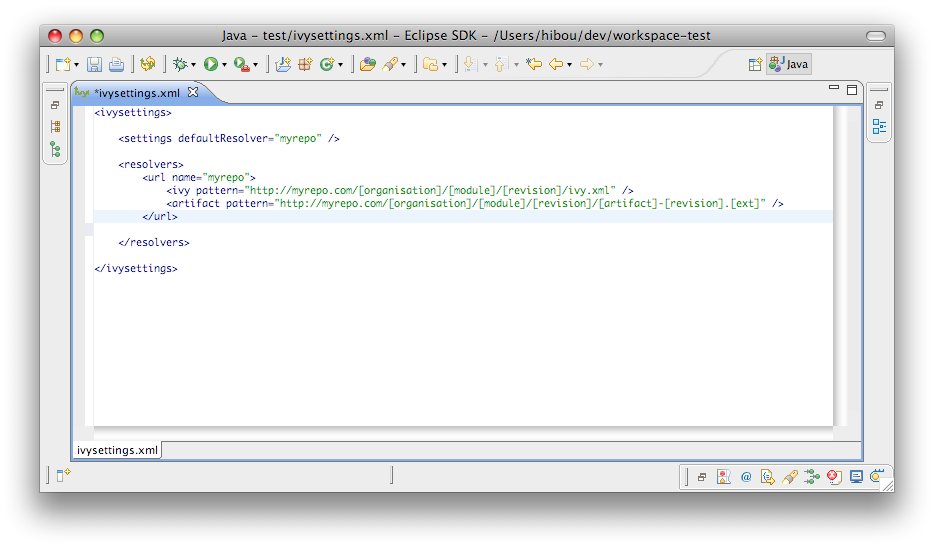Image resolution: width=934 pixels, height=547 pixels.
Task: Click the Open Perspective icon
Action: tap(755, 65)
